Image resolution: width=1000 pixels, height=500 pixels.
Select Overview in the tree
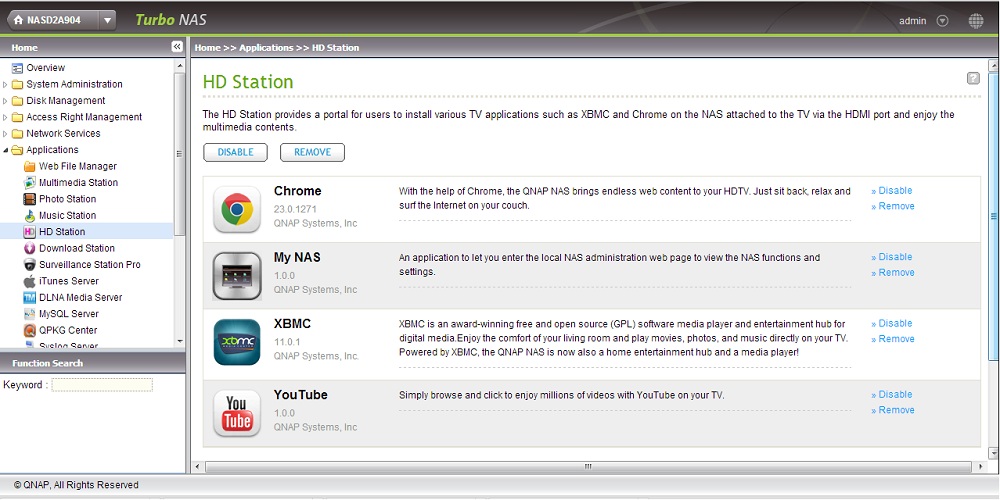[45, 68]
